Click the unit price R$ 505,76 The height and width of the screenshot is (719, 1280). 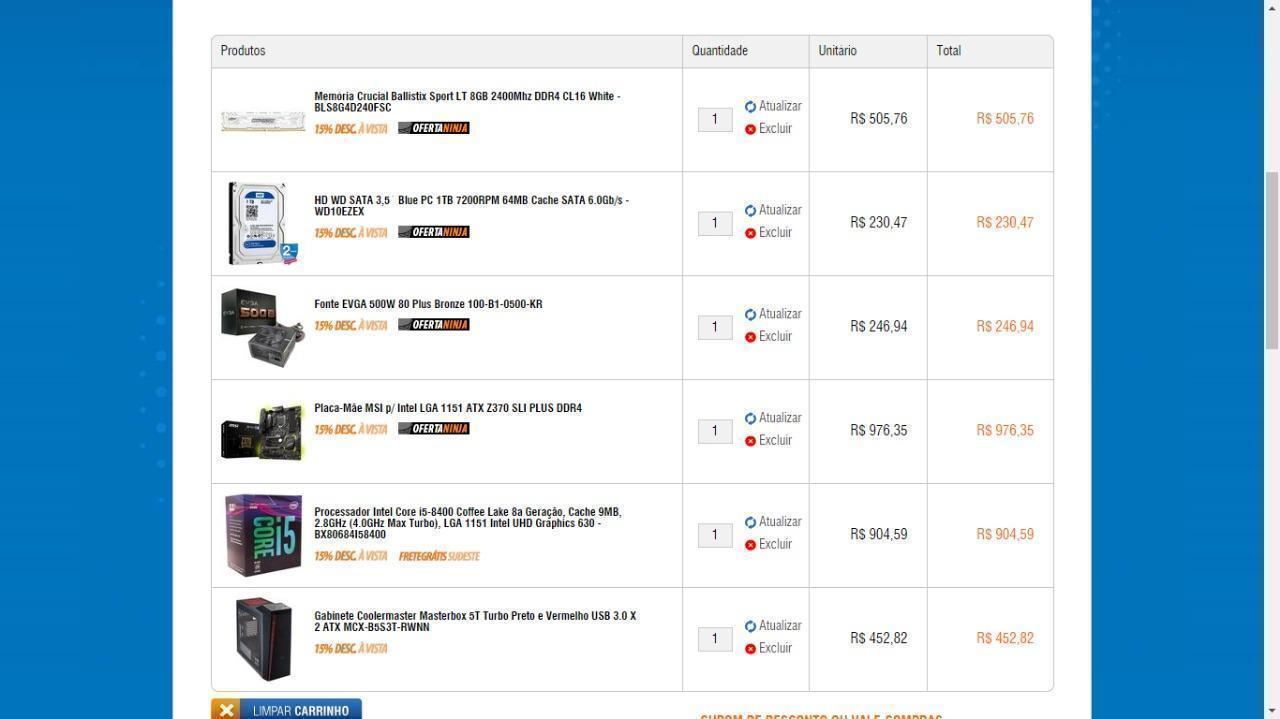click(879, 119)
